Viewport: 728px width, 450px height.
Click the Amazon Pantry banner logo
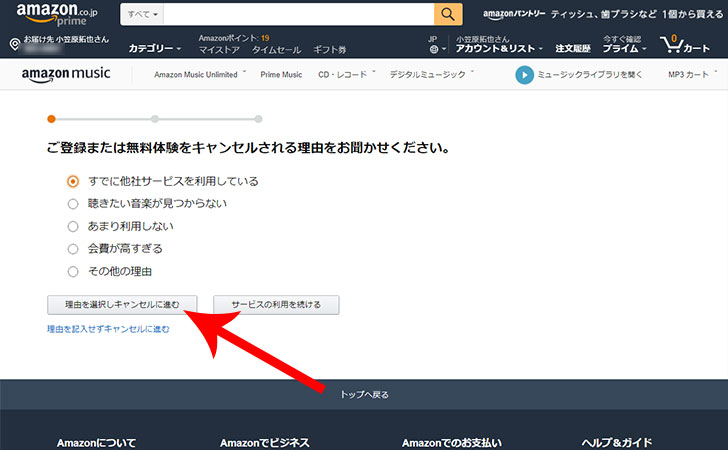pyautogui.click(x=514, y=14)
